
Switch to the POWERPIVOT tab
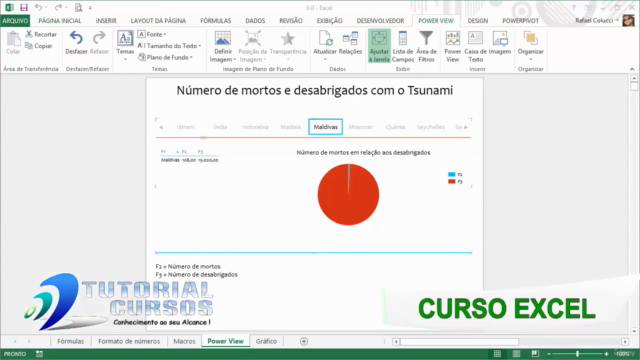520,20
